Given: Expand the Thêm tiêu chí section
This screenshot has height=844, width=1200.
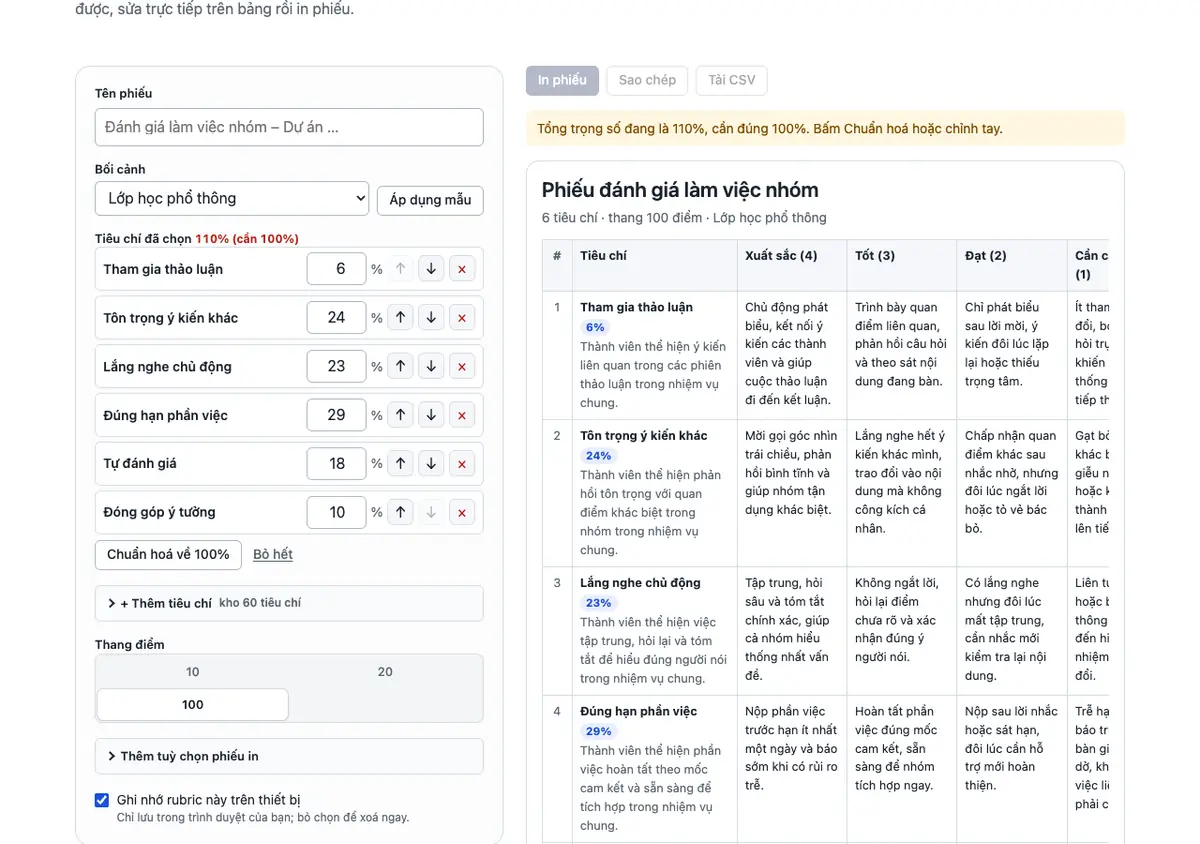Looking at the screenshot, I should [x=289, y=603].
